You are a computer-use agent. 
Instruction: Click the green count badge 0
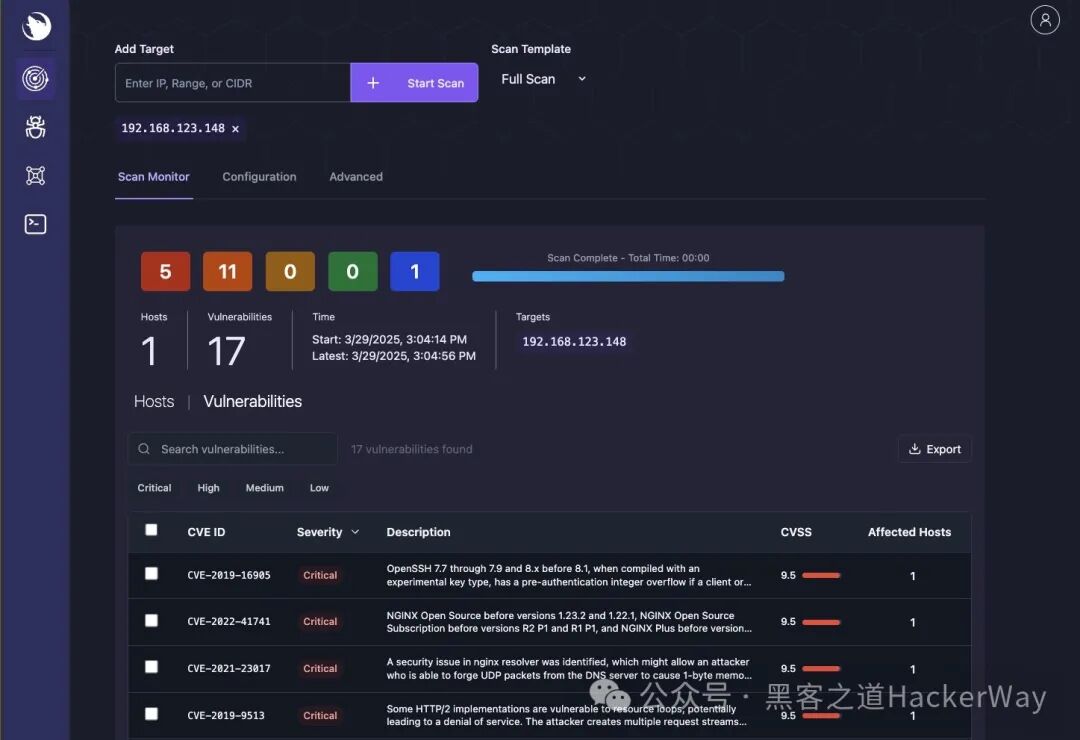pyautogui.click(x=353, y=271)
